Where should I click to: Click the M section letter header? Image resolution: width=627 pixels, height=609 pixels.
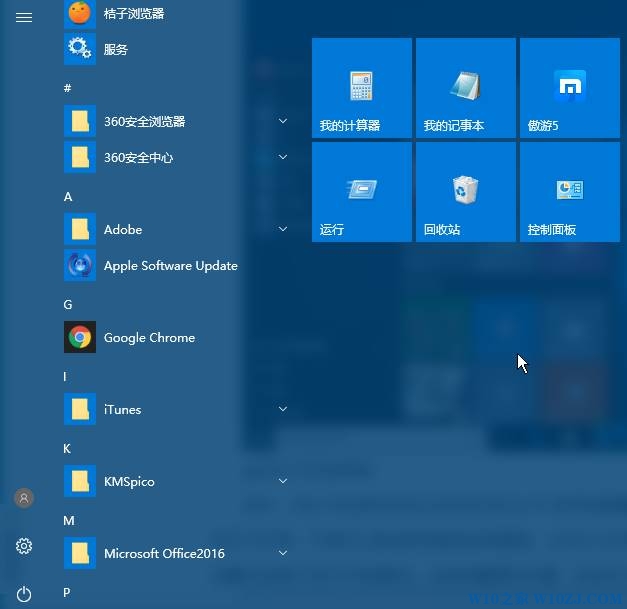[x=69, y=521]
